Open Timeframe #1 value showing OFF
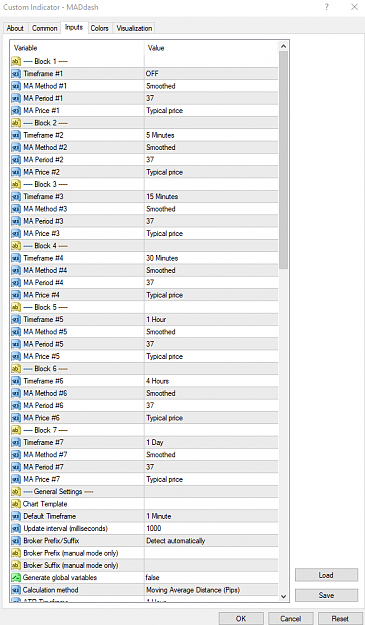This screenshot has width=365, height=625. click(x=211, y=74)
